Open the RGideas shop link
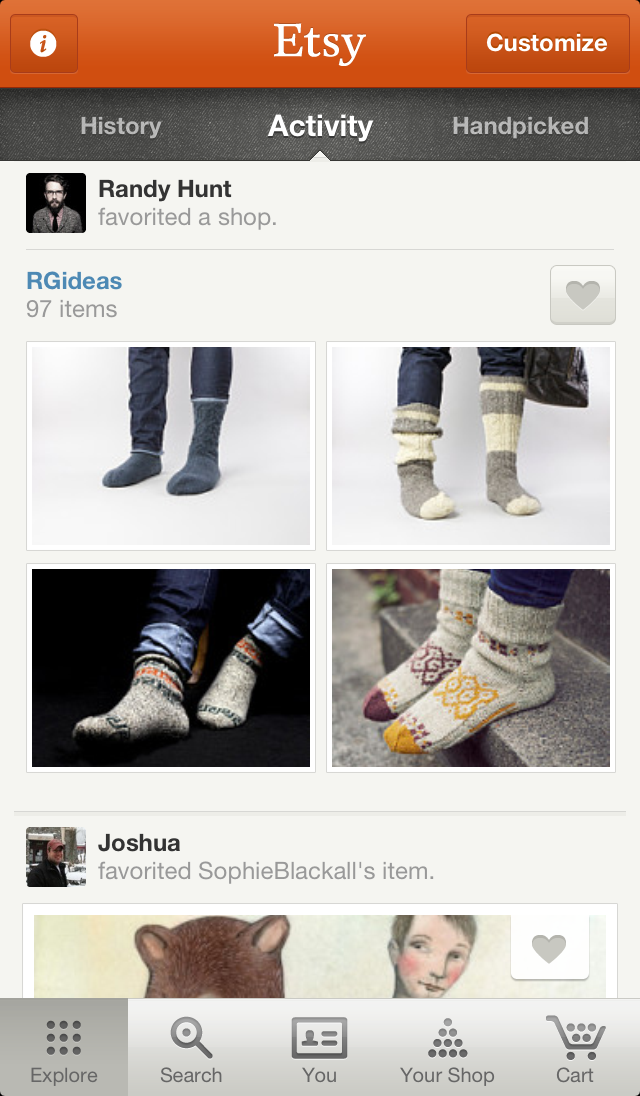This screenshot has width=640, height=1096. point(74,281)
